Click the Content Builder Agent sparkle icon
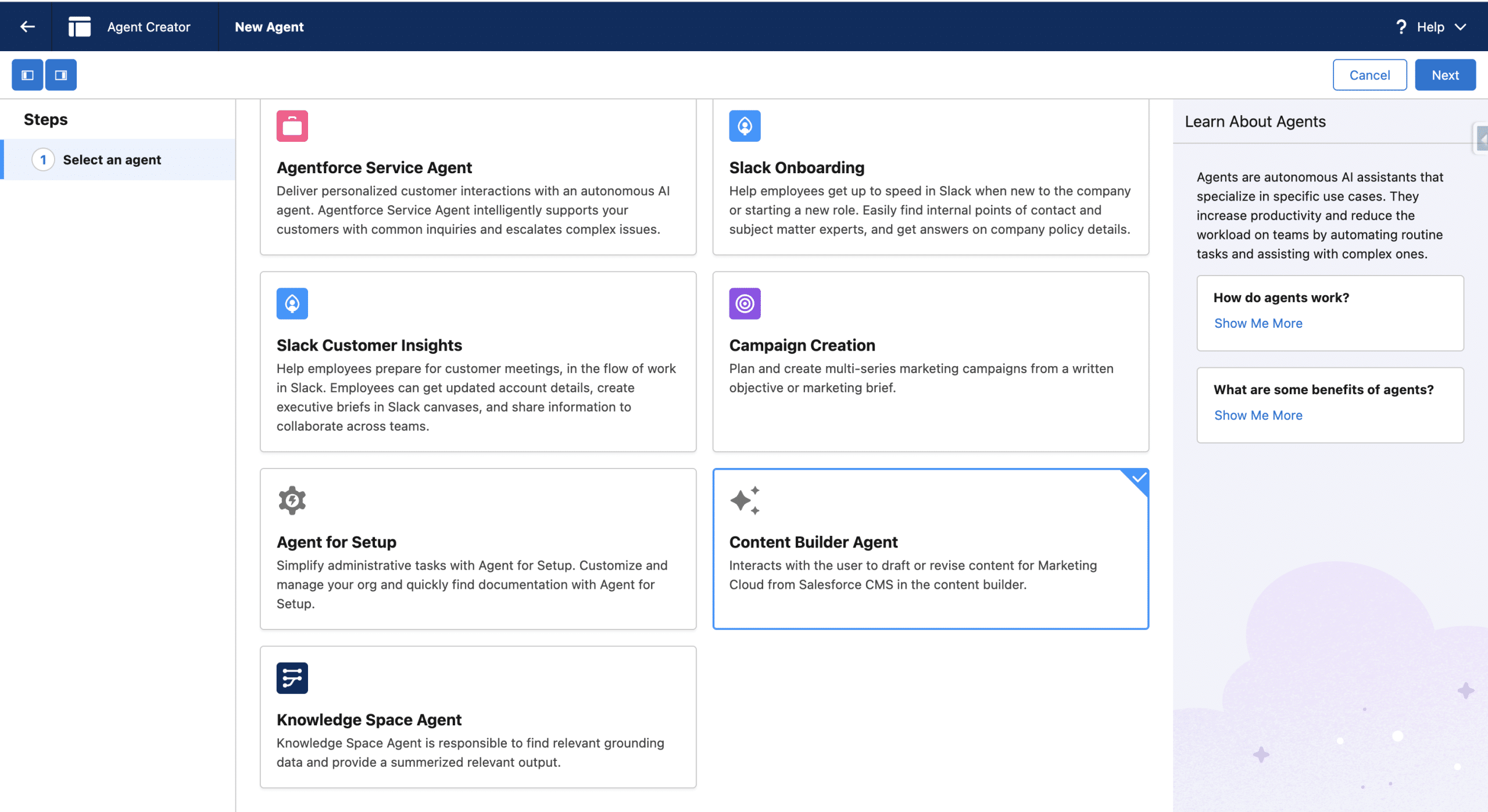The image size is (1488, 812). tap(745, 500)
